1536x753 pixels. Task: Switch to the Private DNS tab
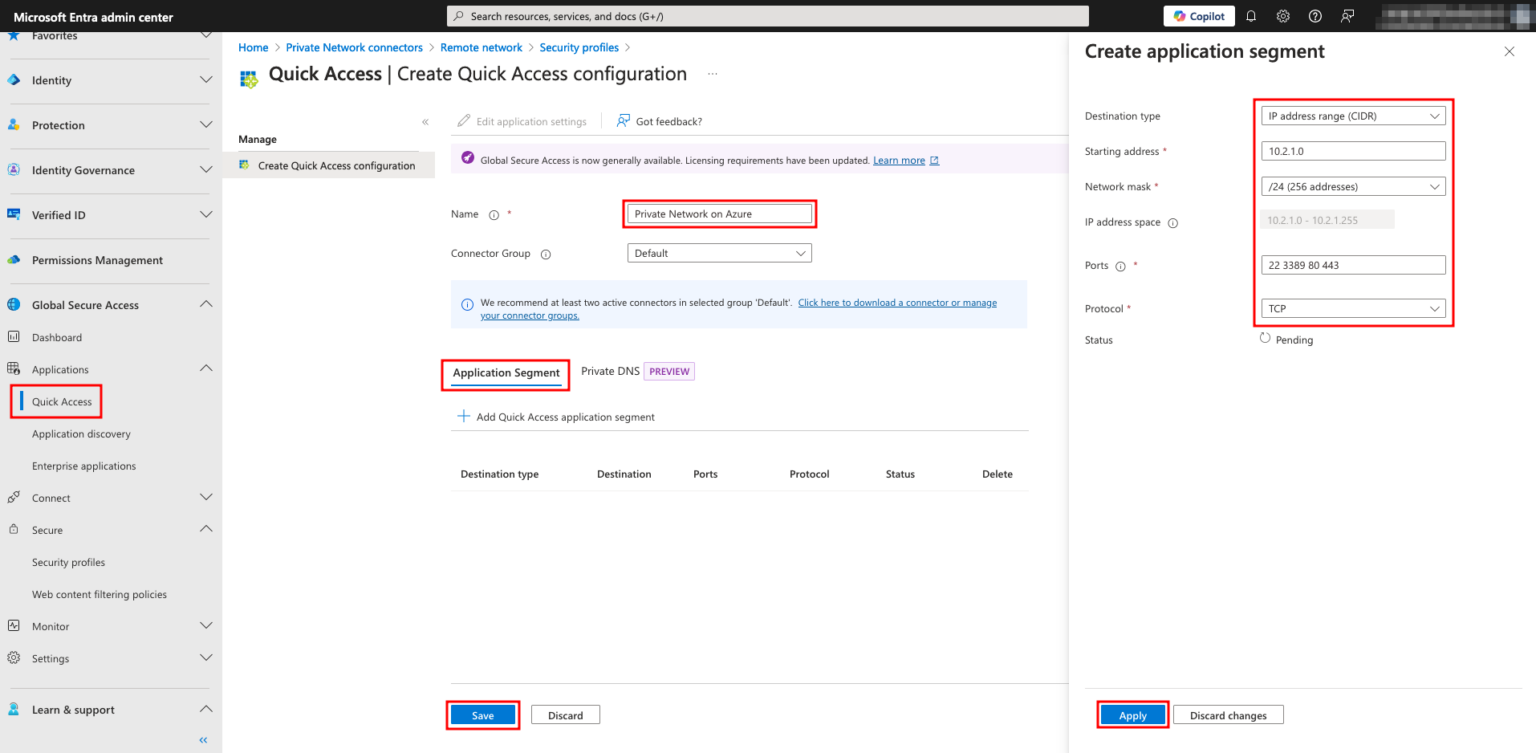click(x=610, y=371)
